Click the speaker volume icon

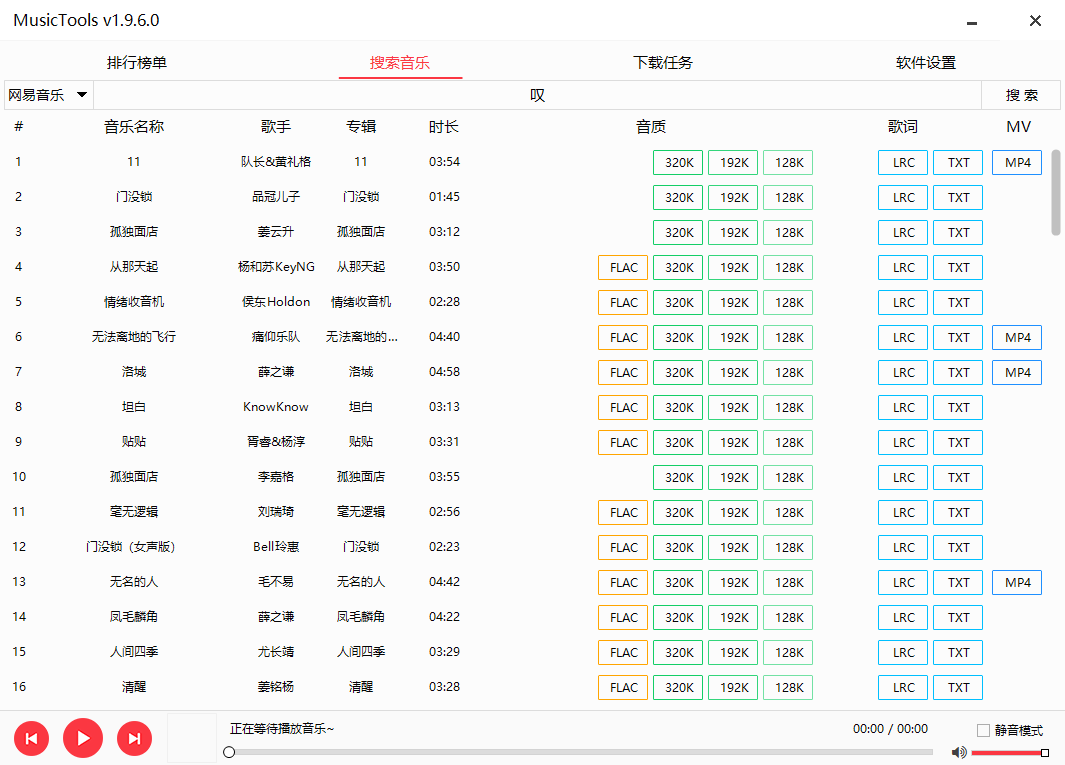pos(959,752)
